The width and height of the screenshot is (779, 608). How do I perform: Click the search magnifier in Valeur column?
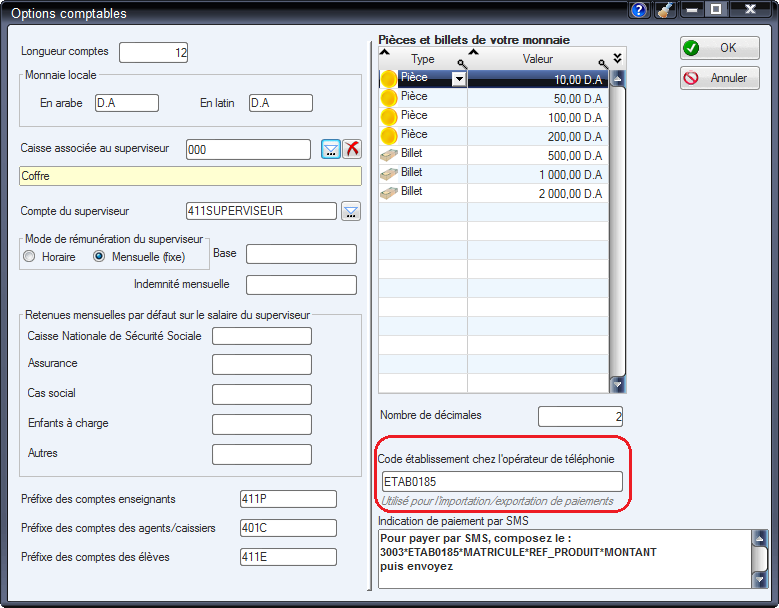pyautogui.click(x=602, y=63)
